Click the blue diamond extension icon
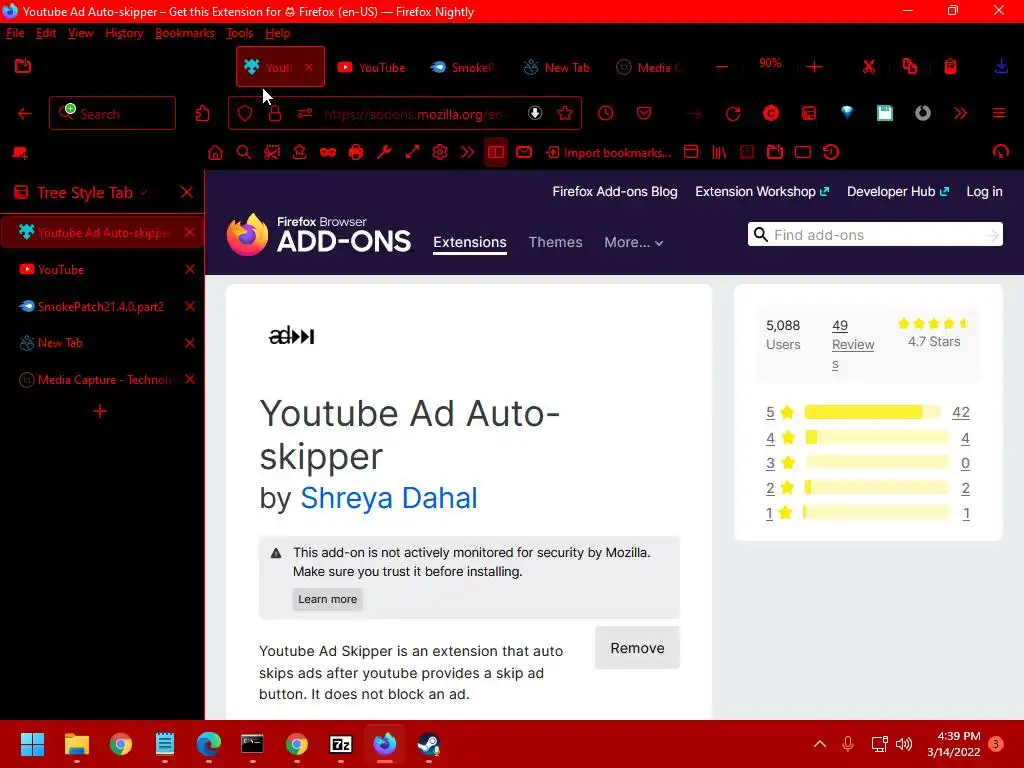The height and width of the screenshot is (768, 1024). 847,113
